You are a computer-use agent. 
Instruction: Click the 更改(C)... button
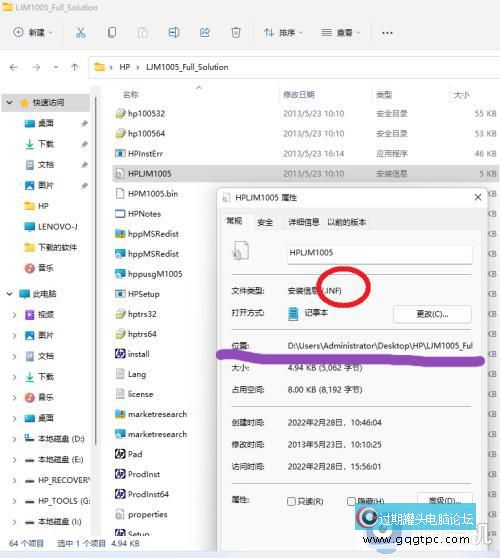coord(432,314)
